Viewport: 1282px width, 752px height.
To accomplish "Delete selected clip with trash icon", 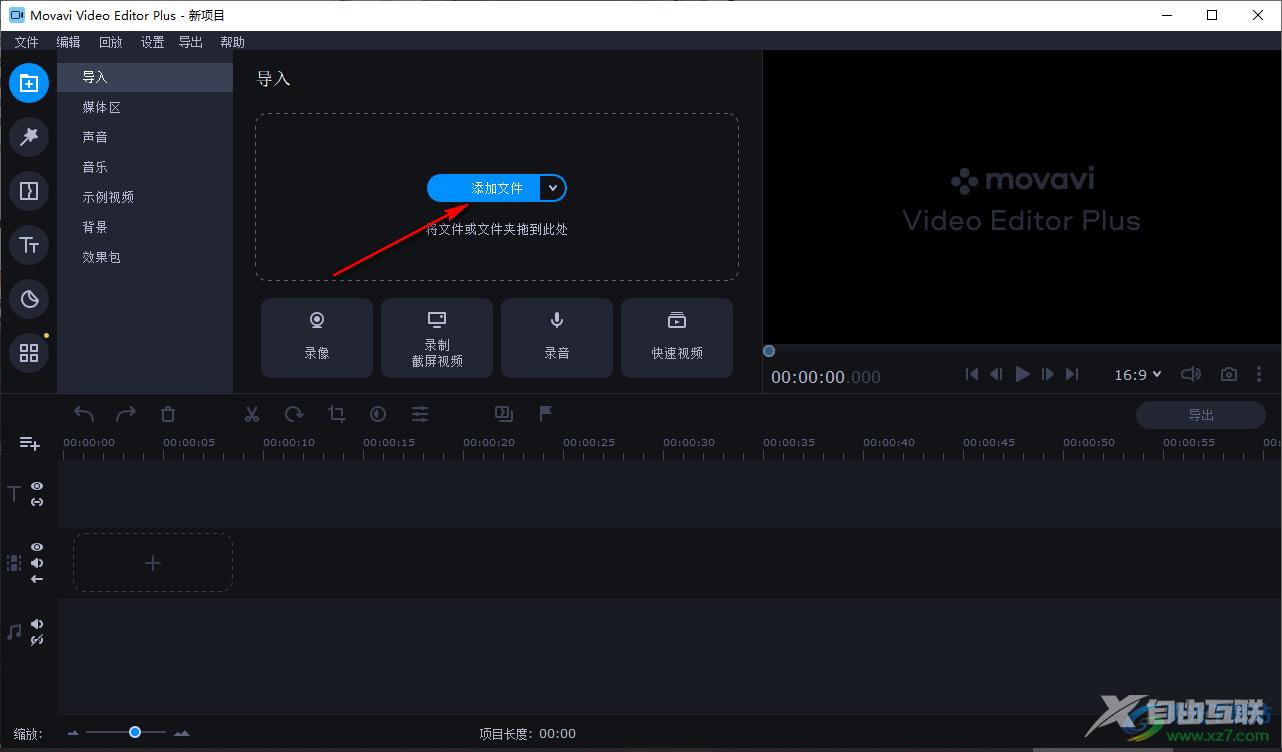I will [168, 414].
